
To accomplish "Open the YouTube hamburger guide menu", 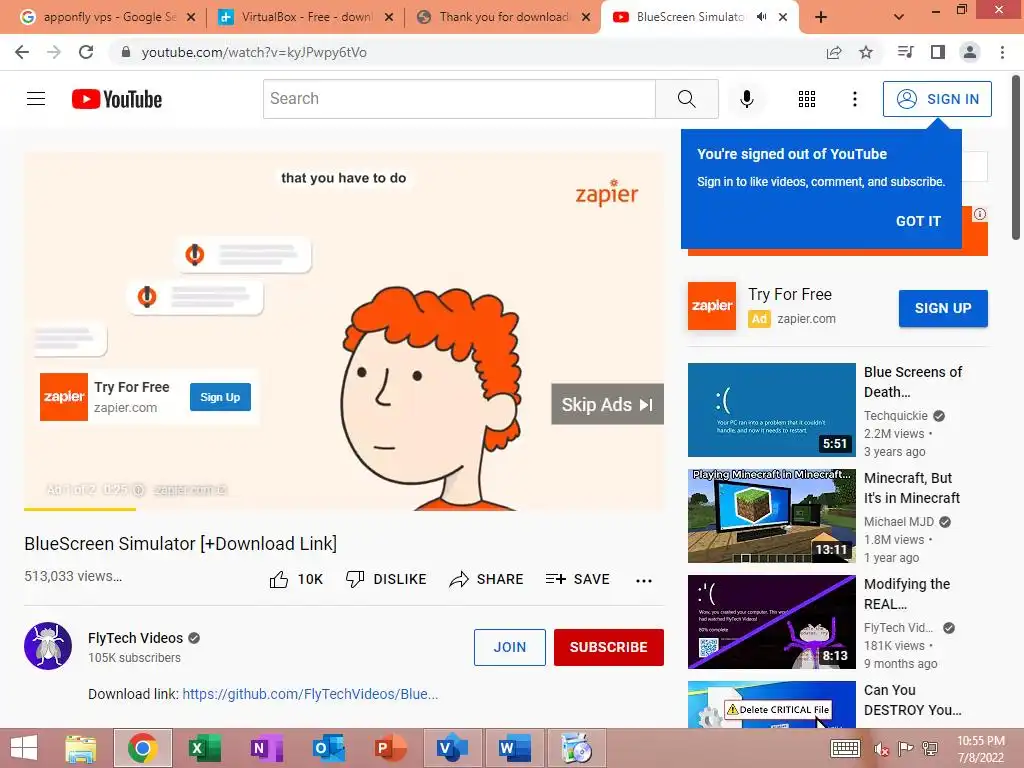I will (x=36, y=99).
